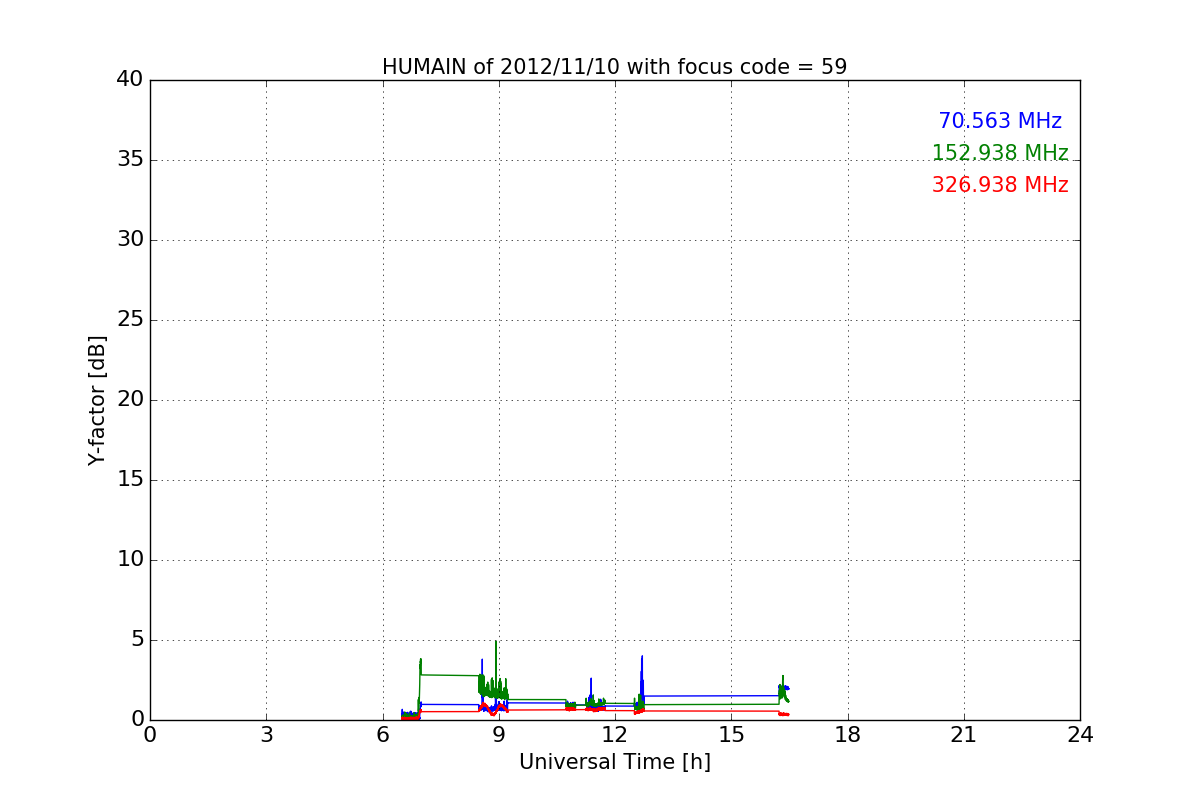The width and height of the screenshot is (1200, 800).
Task: Click x-axis tick label 3
Action: (x=266, y=735)
